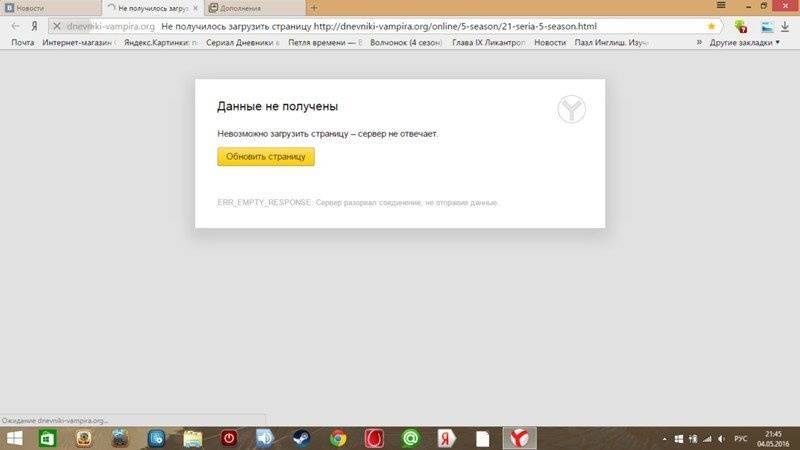Open the green extension icon with badge

point(741,27)
